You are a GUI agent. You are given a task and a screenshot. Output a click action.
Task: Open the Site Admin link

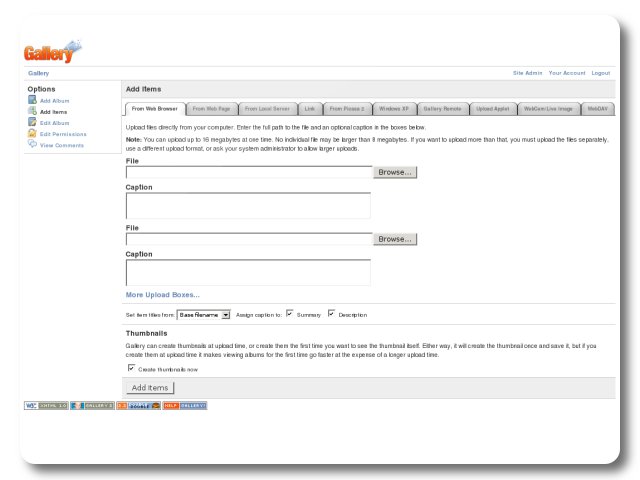pos(527,73)
